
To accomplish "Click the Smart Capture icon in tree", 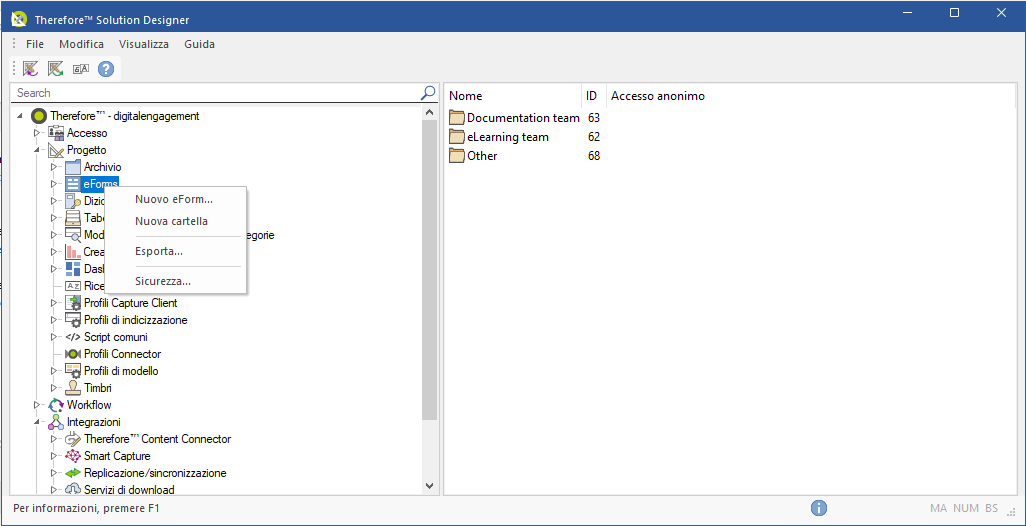I will click(x=73, y=456).
